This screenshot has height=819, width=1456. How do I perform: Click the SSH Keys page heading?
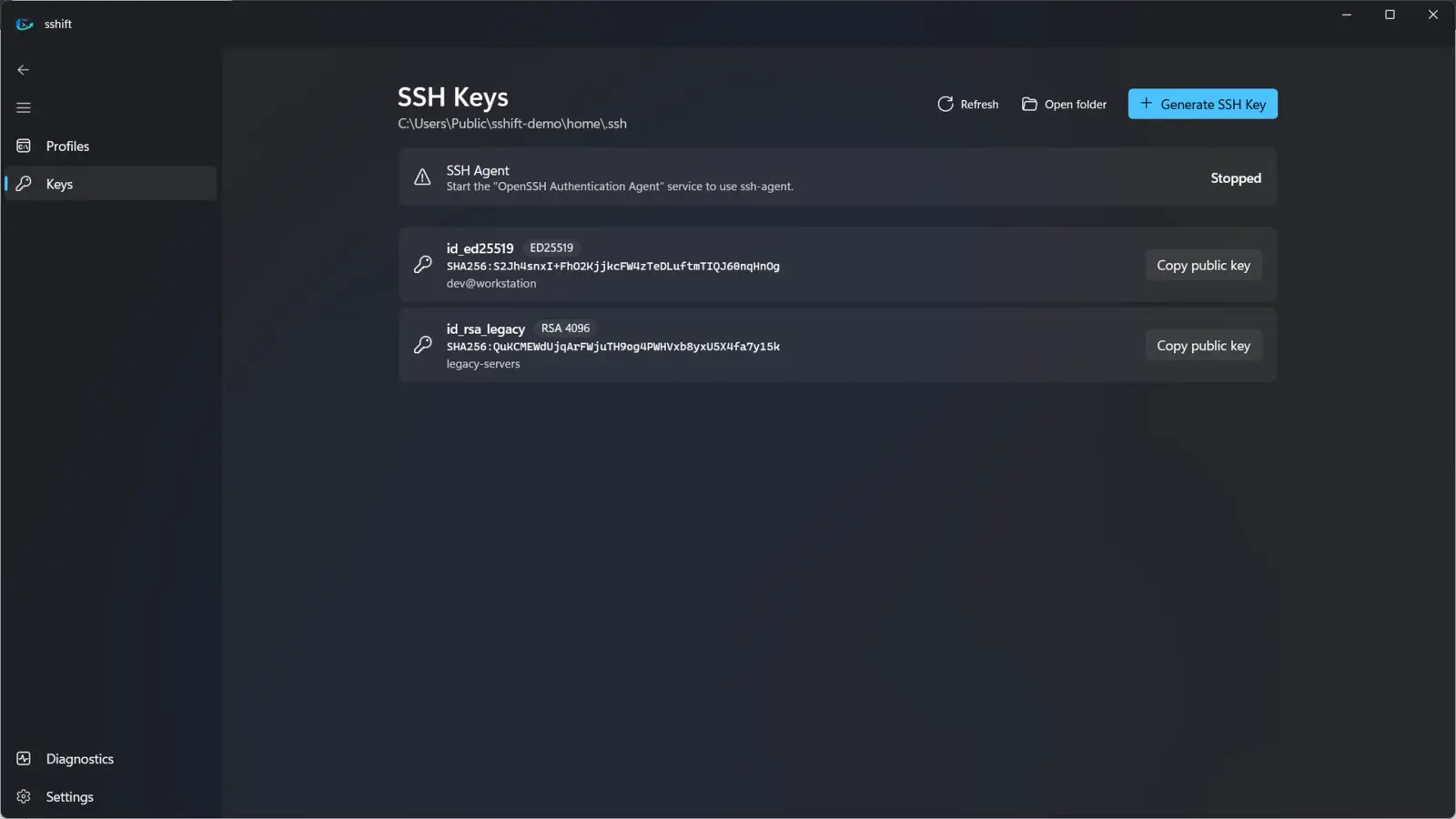click(453, 96)
